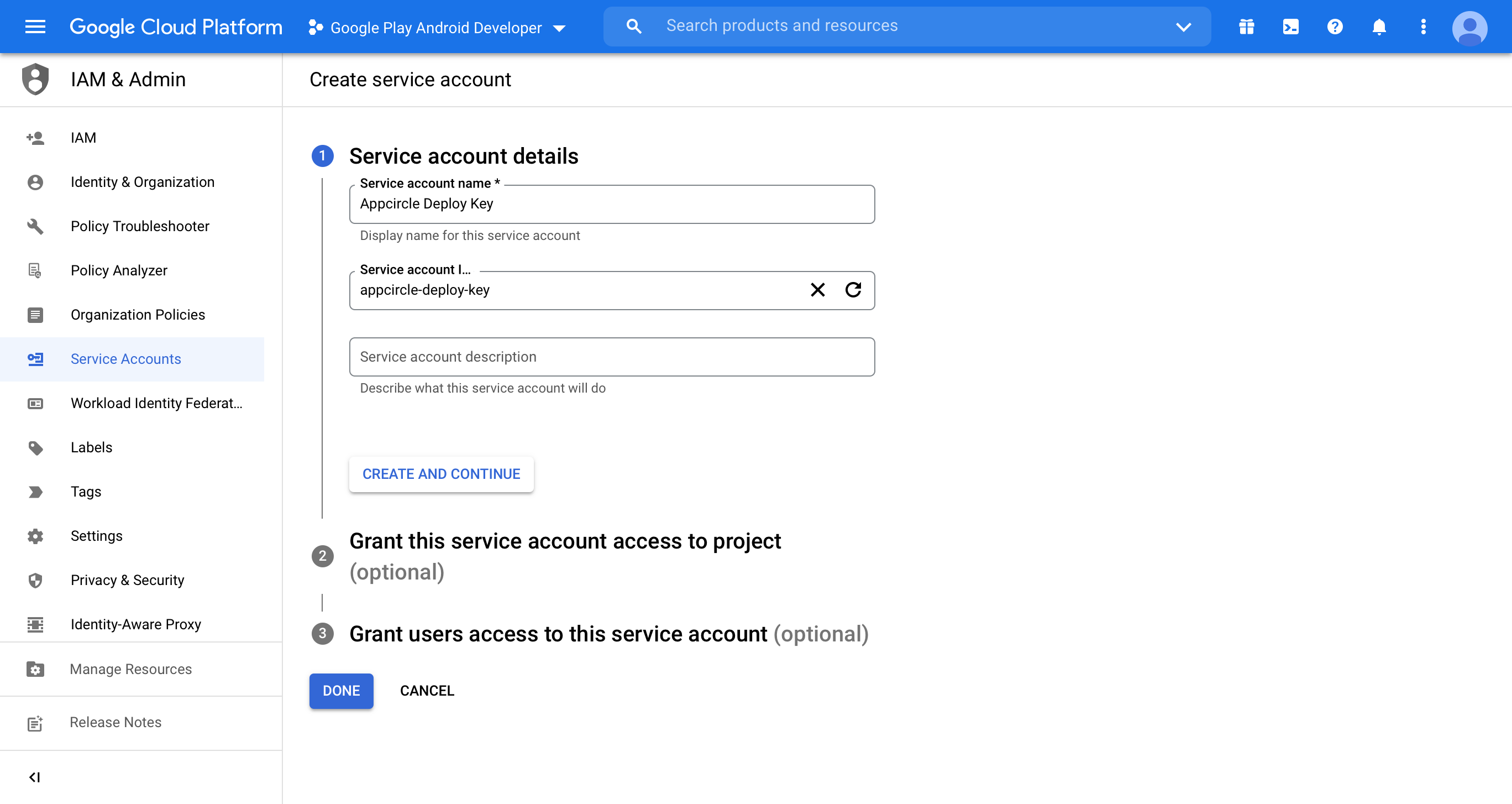This screenshot has width=1512, height=804.
Task: Click the IAM add-person icon
Action: (35, 138)
